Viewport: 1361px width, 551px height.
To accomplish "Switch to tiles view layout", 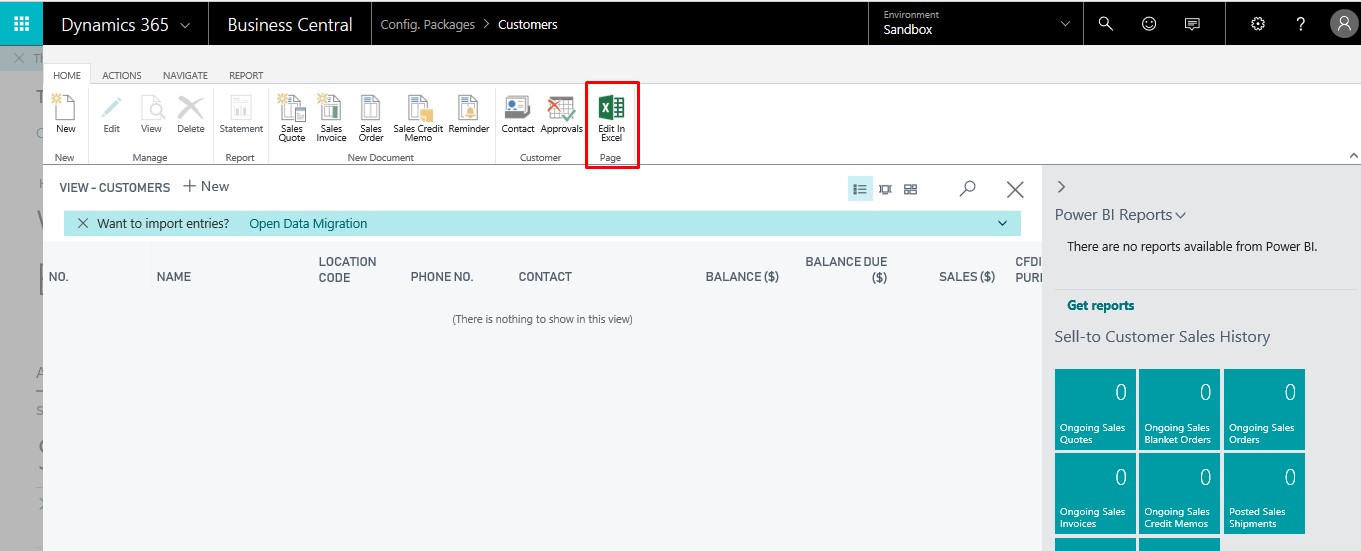I will [x=910, y=189].
